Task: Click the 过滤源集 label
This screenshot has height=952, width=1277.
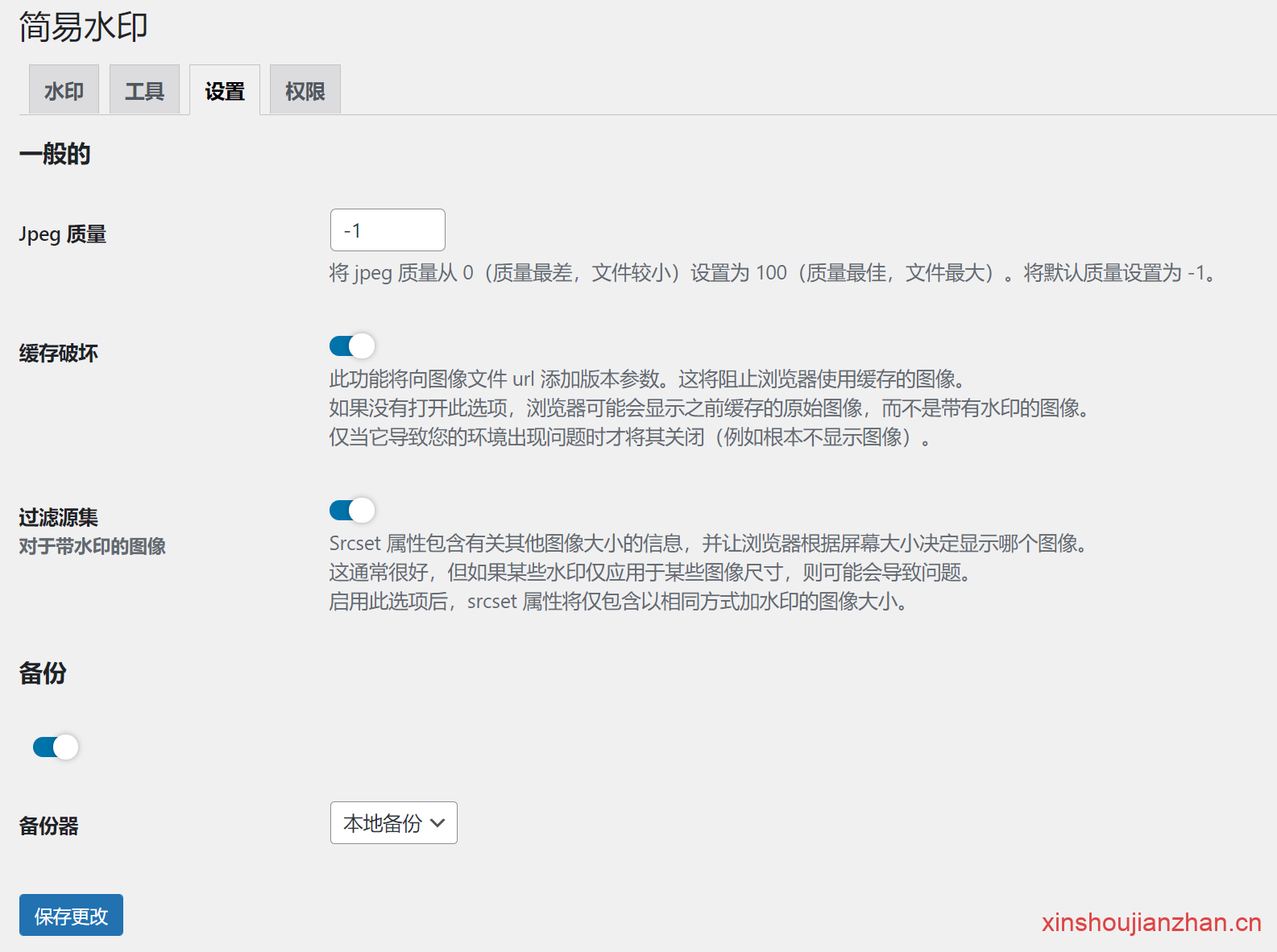Action: [x=59, y=517]
